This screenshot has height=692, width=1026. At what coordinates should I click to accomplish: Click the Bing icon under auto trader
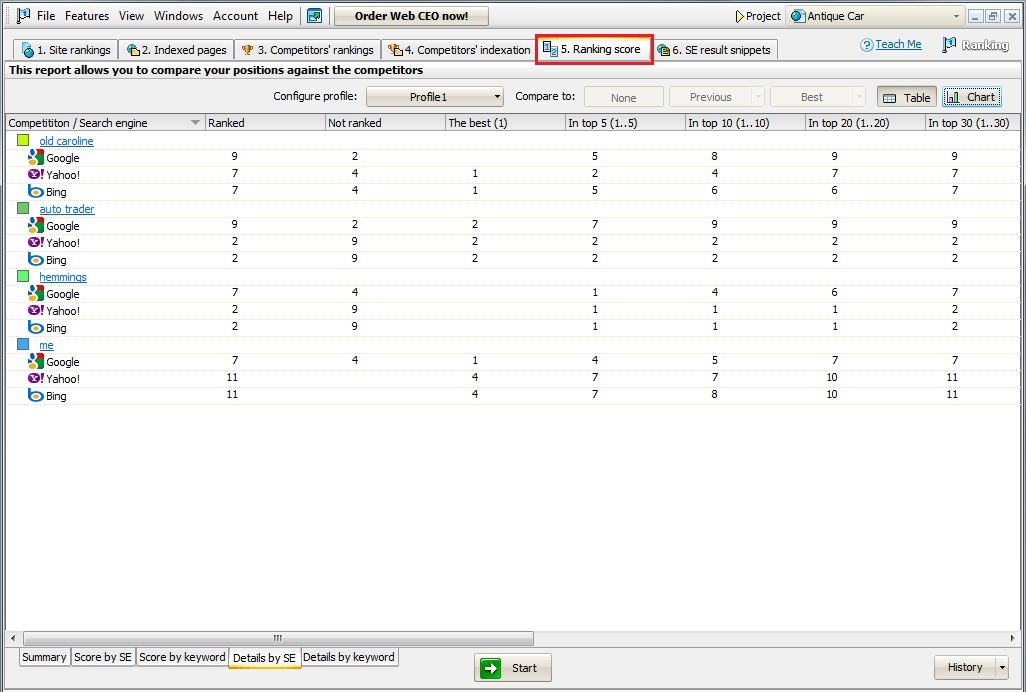[x=36, y=259]
